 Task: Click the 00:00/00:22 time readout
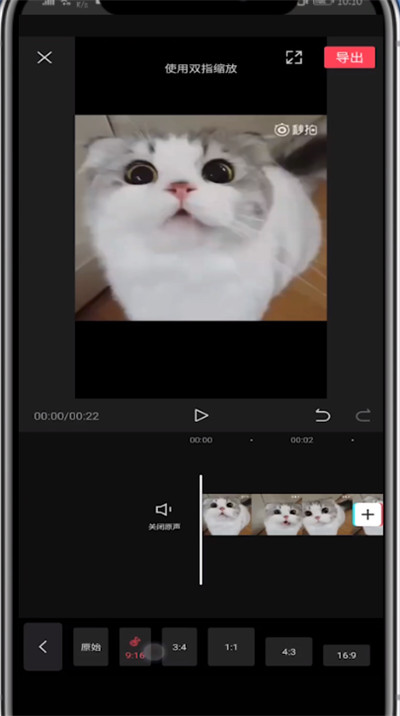[66, 416]
